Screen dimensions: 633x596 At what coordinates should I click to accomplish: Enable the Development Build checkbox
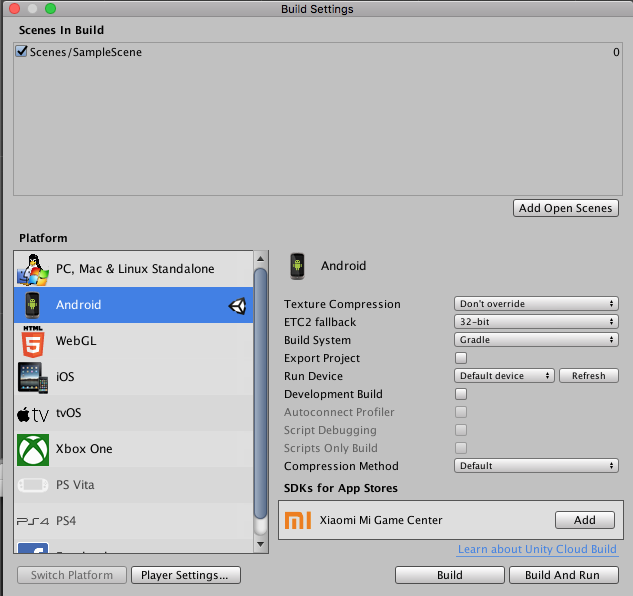pos(461,394)
